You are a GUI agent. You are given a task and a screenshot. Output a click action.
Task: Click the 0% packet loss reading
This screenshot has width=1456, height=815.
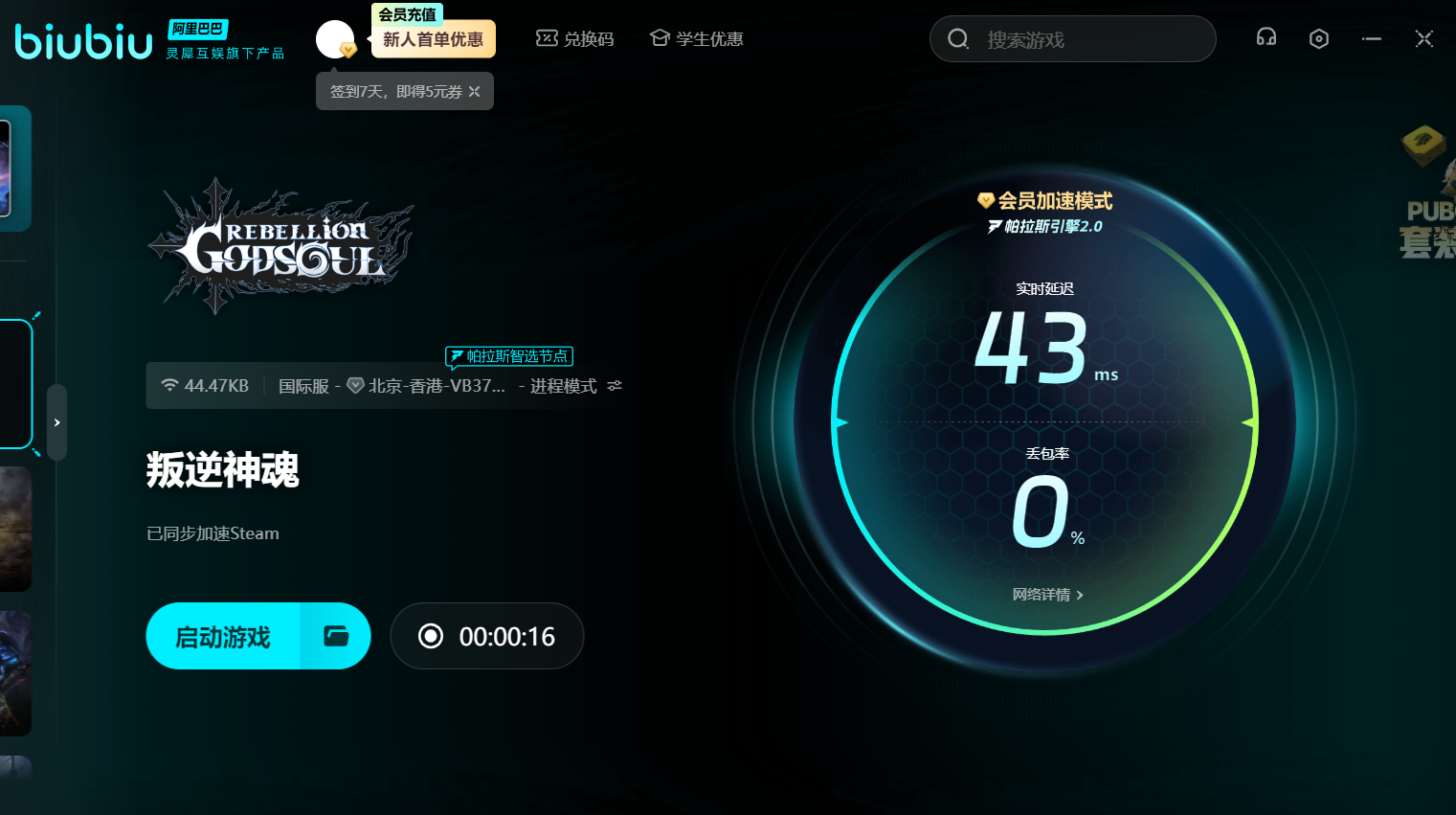pos(1048,512)
